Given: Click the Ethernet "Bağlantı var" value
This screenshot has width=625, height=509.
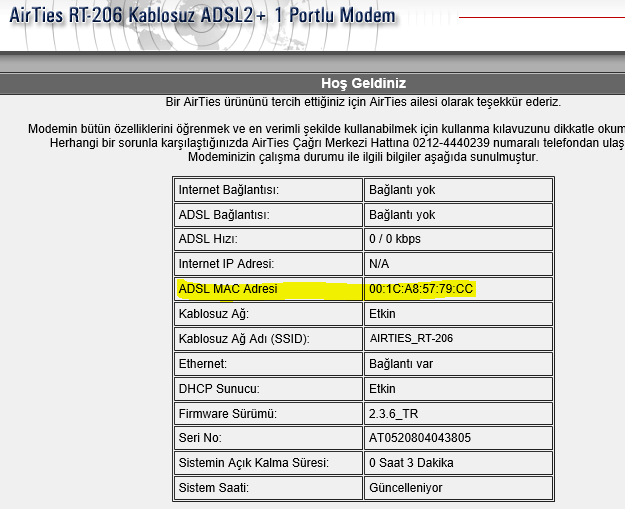Looking at the screenshot, I should (401, 364).
